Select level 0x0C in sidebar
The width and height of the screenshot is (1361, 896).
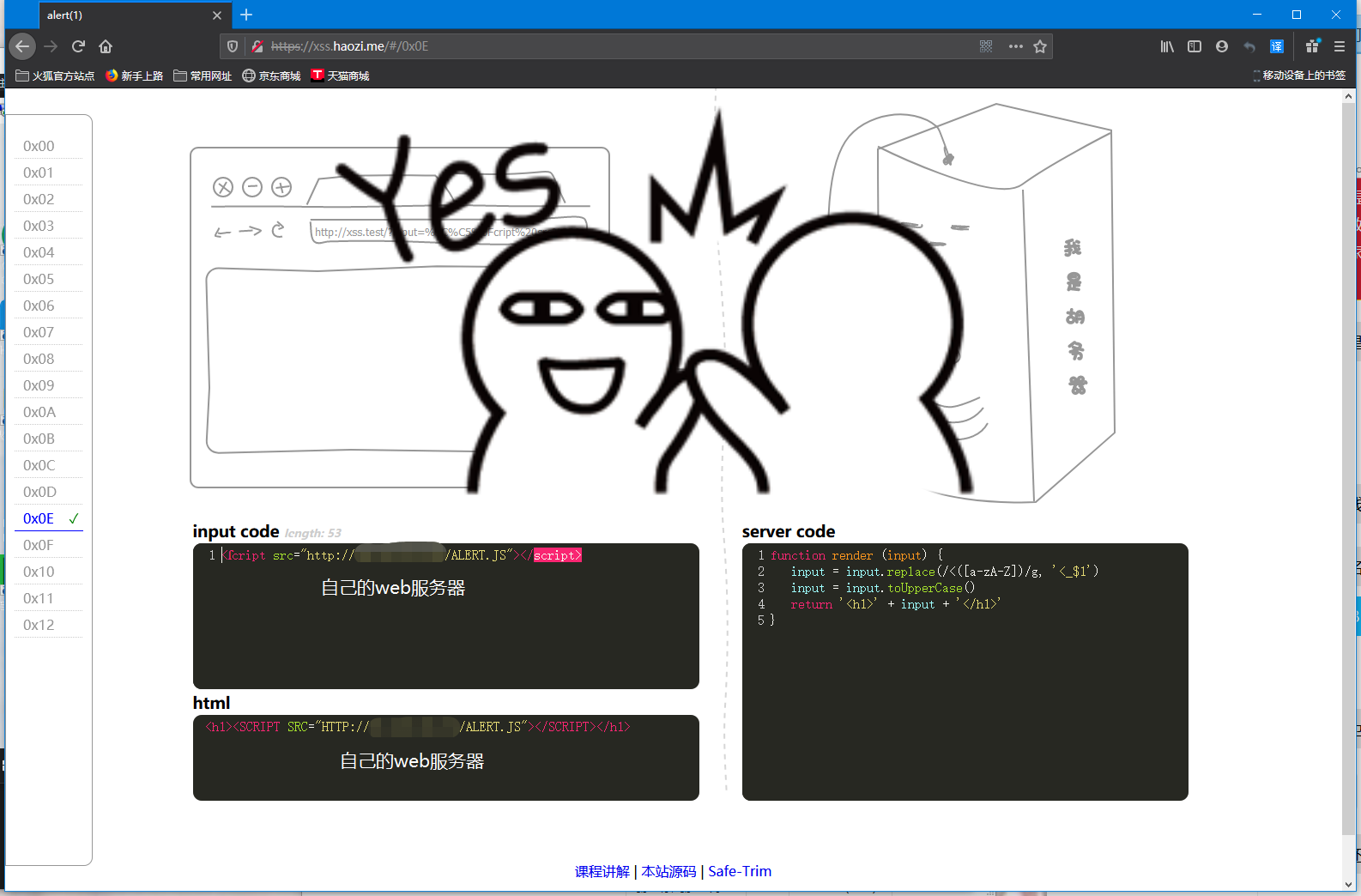pyautogui.click(x=49, y=465)
